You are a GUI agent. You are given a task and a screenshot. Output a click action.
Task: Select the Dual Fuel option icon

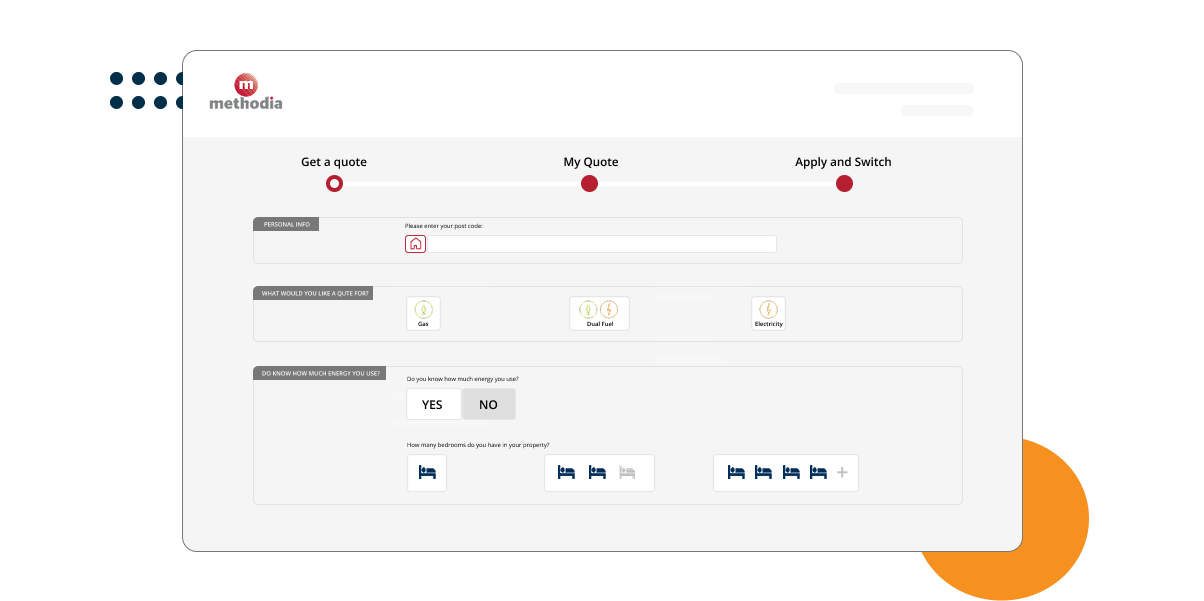point(599,312)
